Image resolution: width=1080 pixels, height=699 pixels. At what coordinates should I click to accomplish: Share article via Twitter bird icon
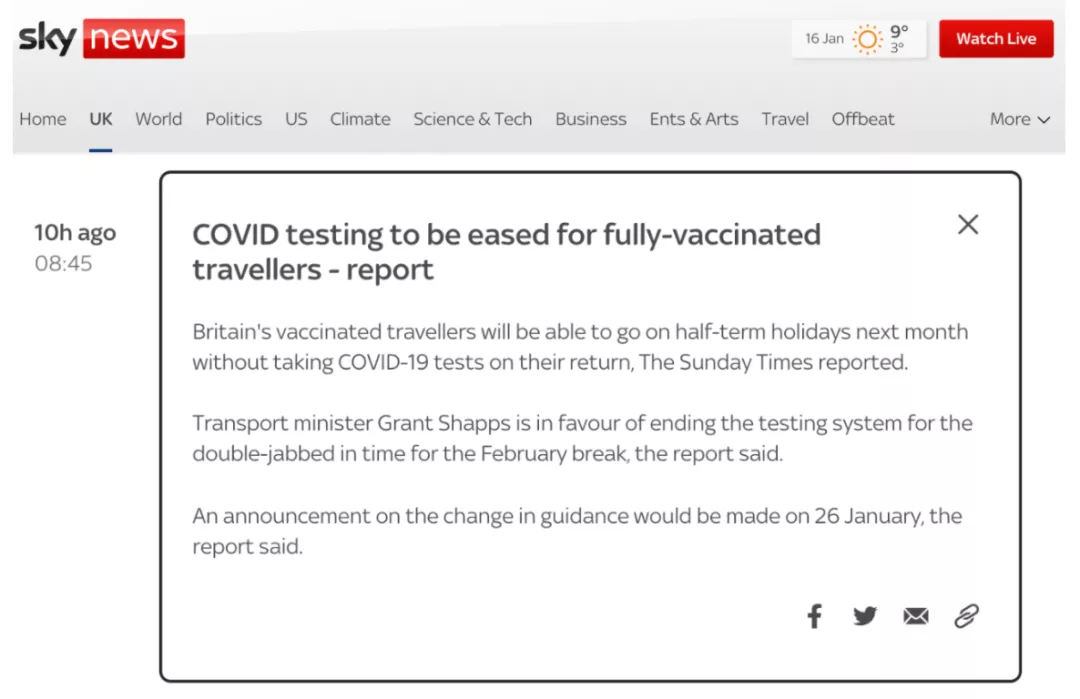(865, 616)
